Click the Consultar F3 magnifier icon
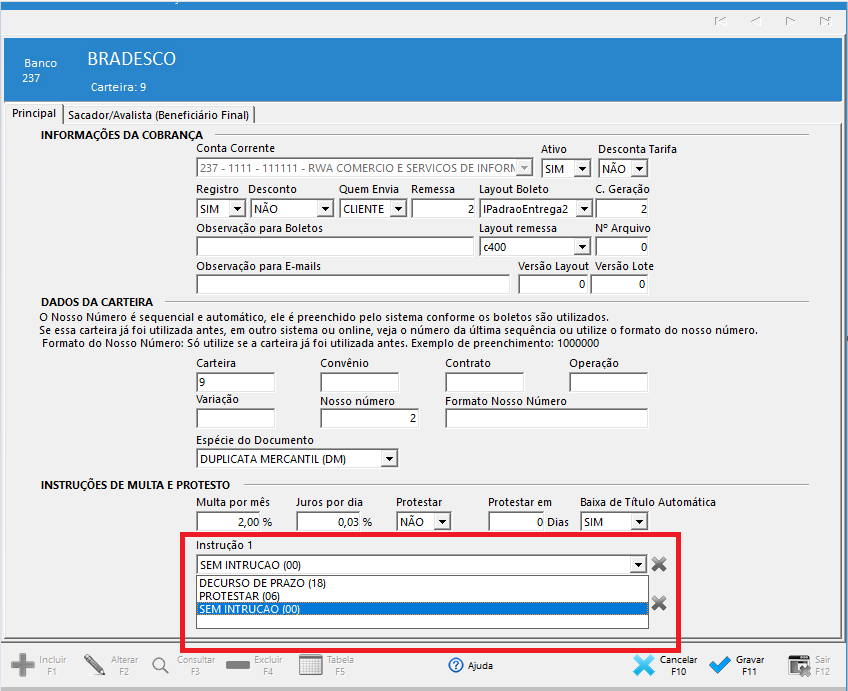 pos(160,666)
